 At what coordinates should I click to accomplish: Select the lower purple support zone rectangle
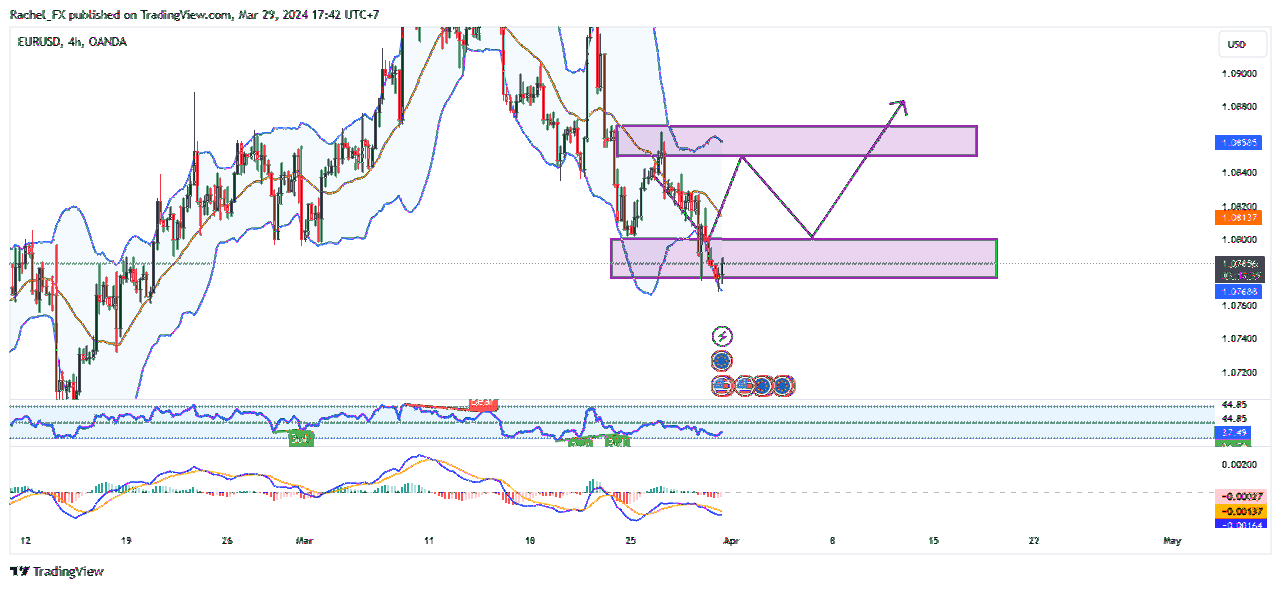804,258
